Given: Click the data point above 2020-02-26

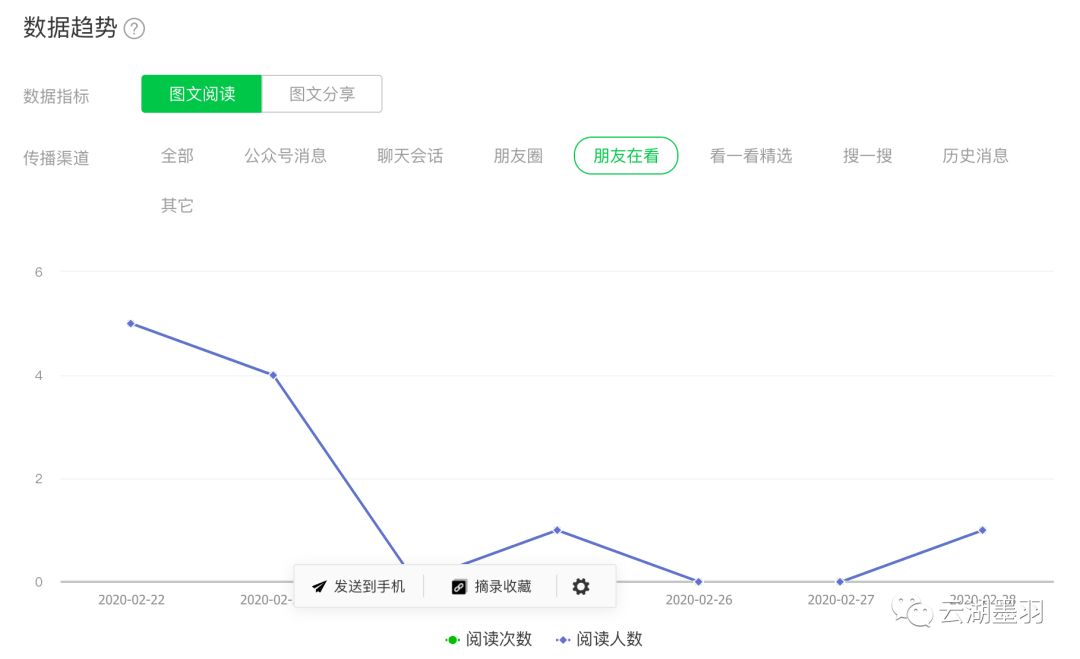Looking at the screenshot, I should click(x=697, y=580).
